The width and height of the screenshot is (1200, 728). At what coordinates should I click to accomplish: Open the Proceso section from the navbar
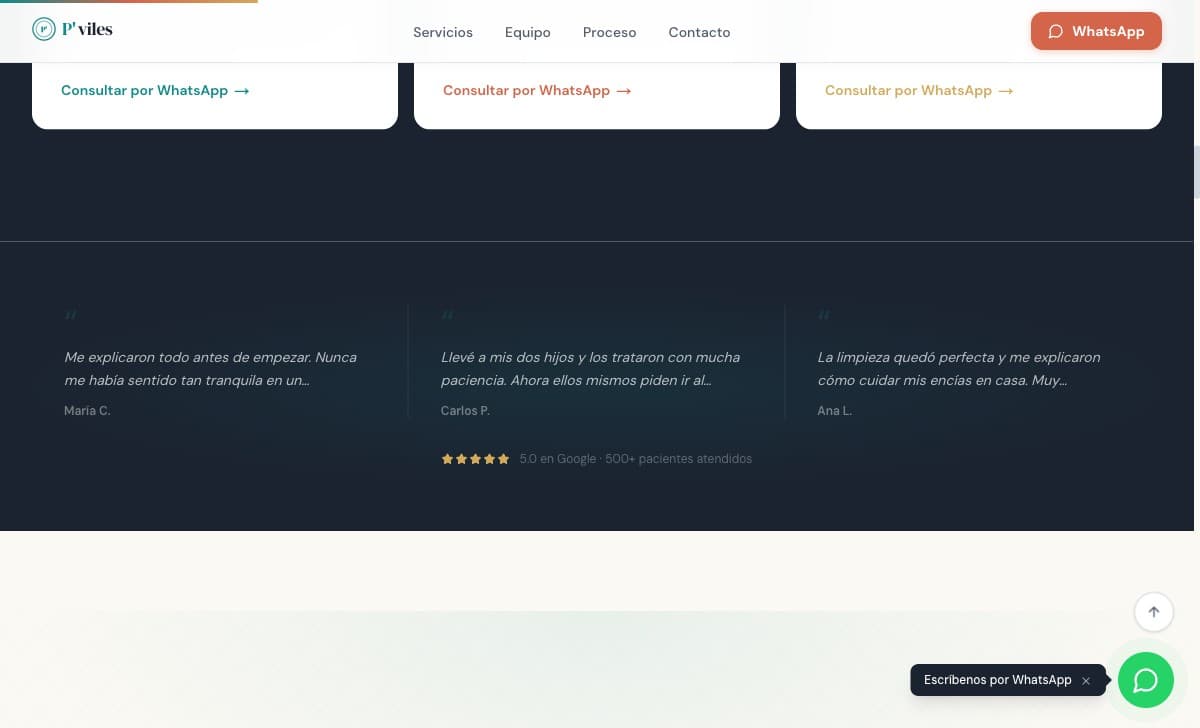pyautogui.click(x=609, y=32)
